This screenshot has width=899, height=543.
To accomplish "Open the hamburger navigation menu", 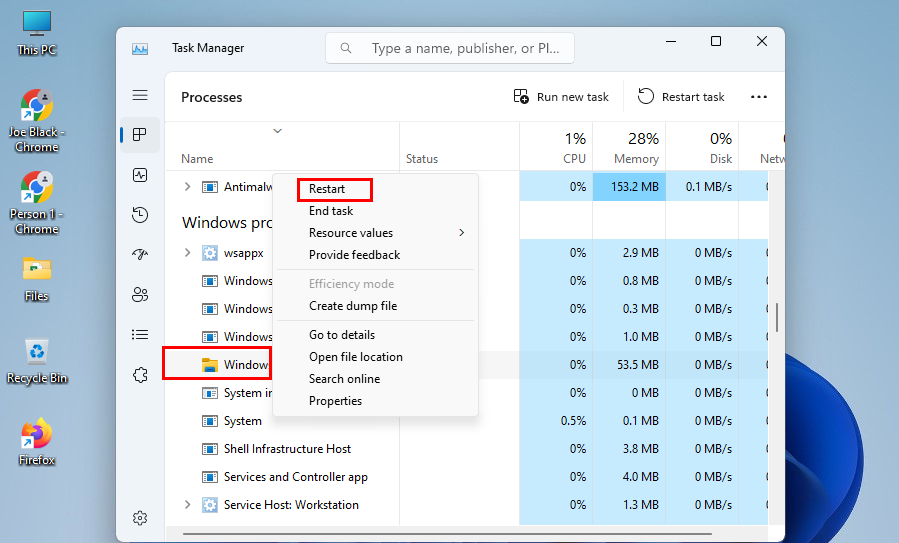I will pyautogui.click(x=140, y=95).
